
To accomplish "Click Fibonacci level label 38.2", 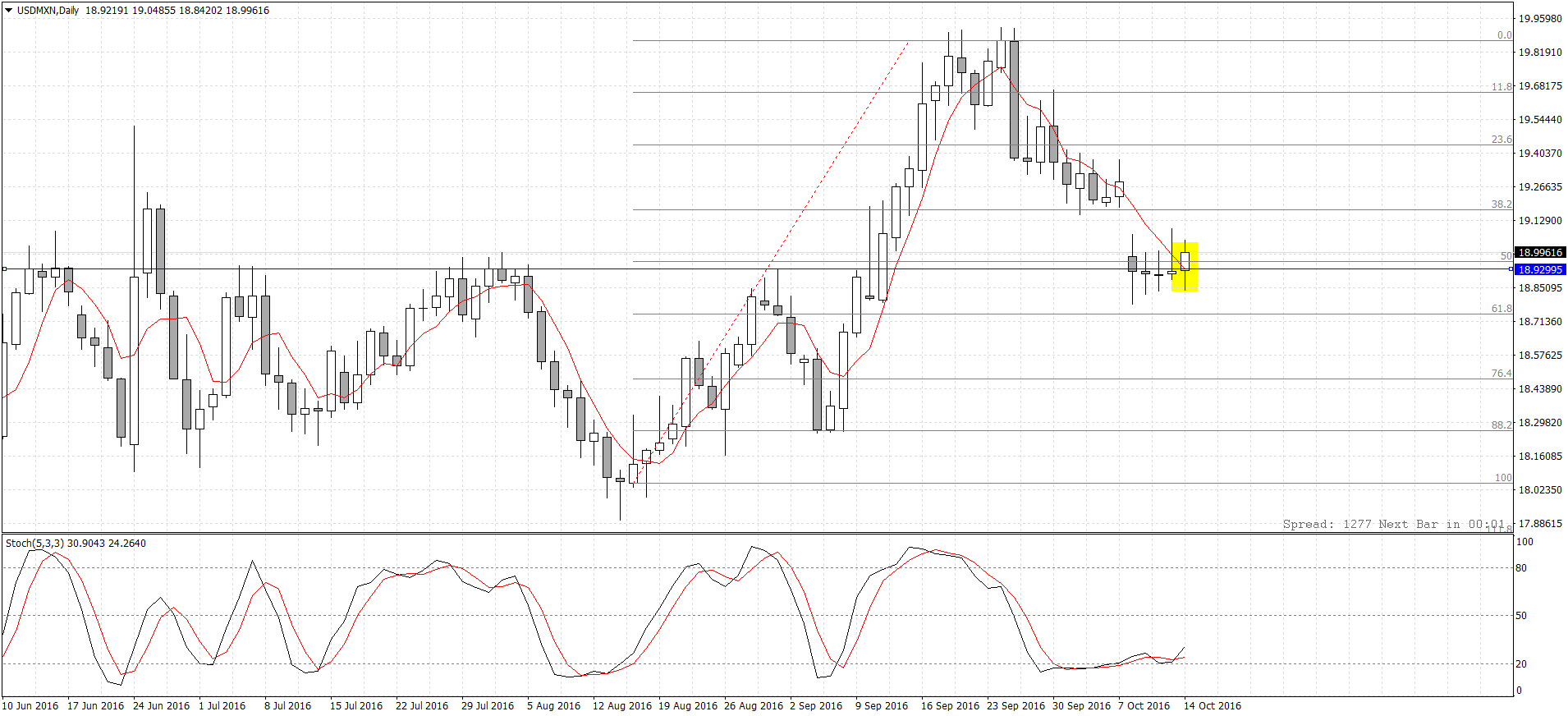I will 1502,204.
